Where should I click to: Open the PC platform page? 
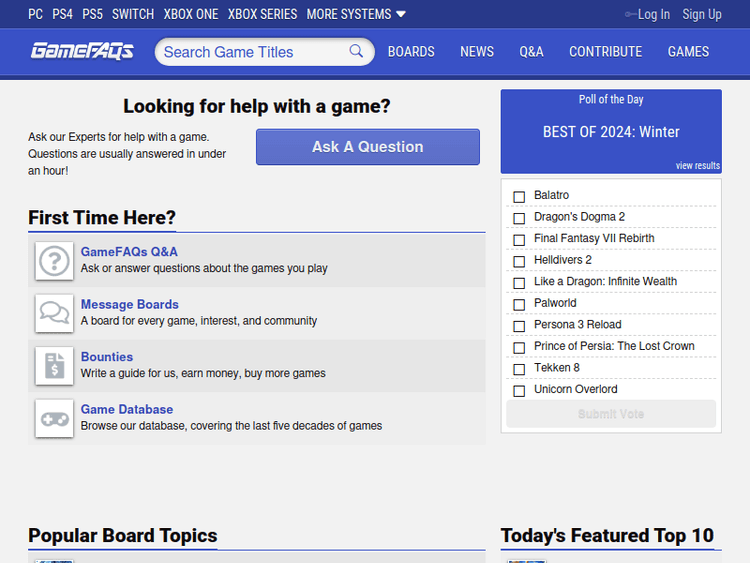35,14
